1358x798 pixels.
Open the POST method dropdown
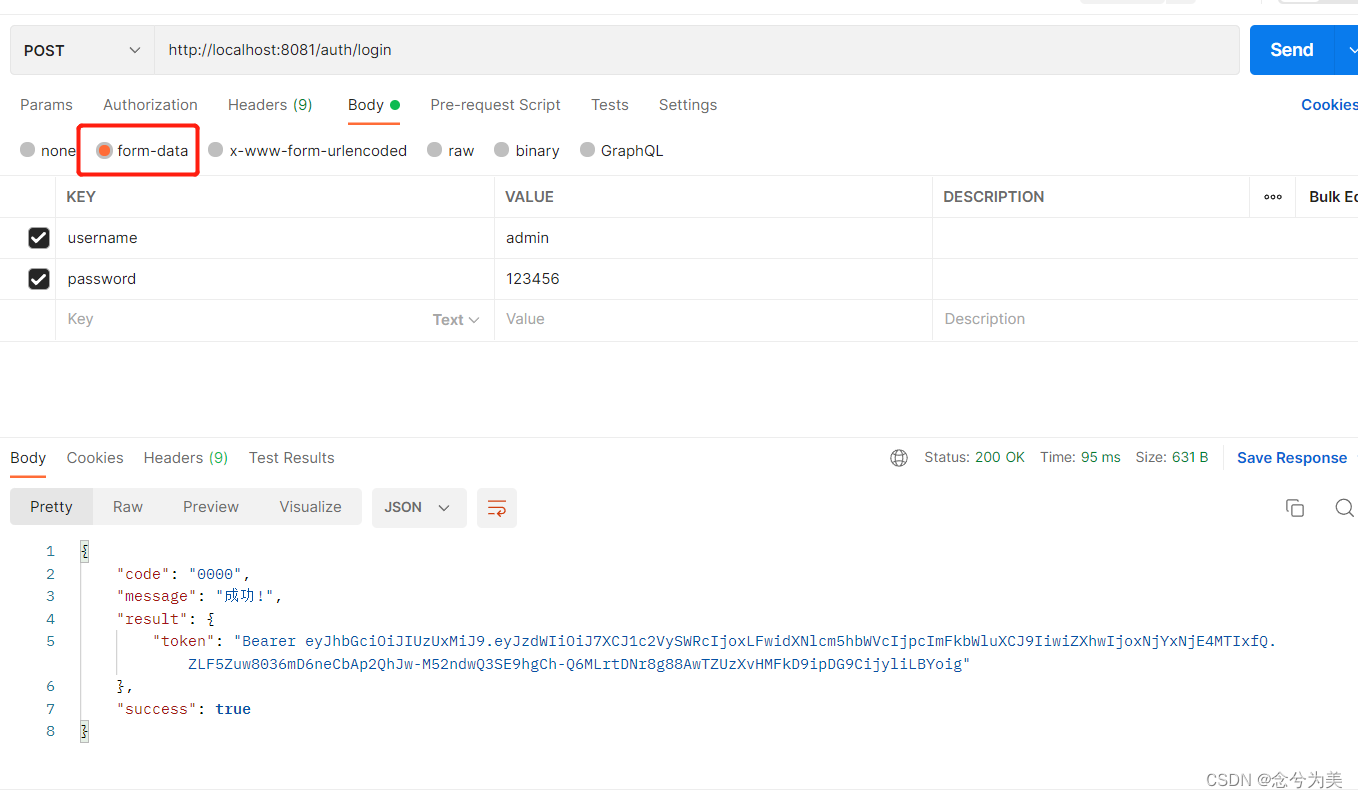82,50
